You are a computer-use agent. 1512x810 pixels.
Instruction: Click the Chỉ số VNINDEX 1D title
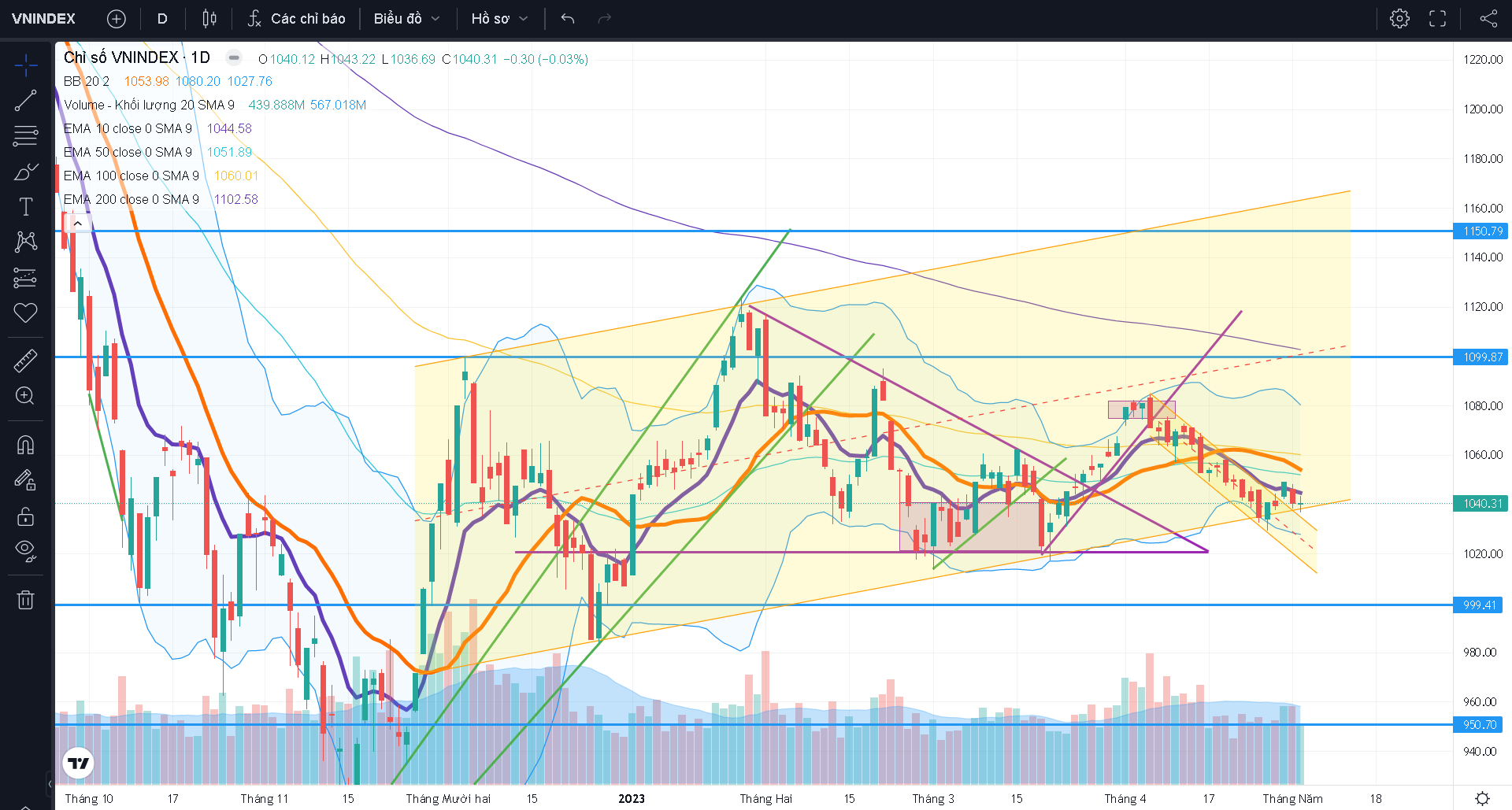click(137, 57)
